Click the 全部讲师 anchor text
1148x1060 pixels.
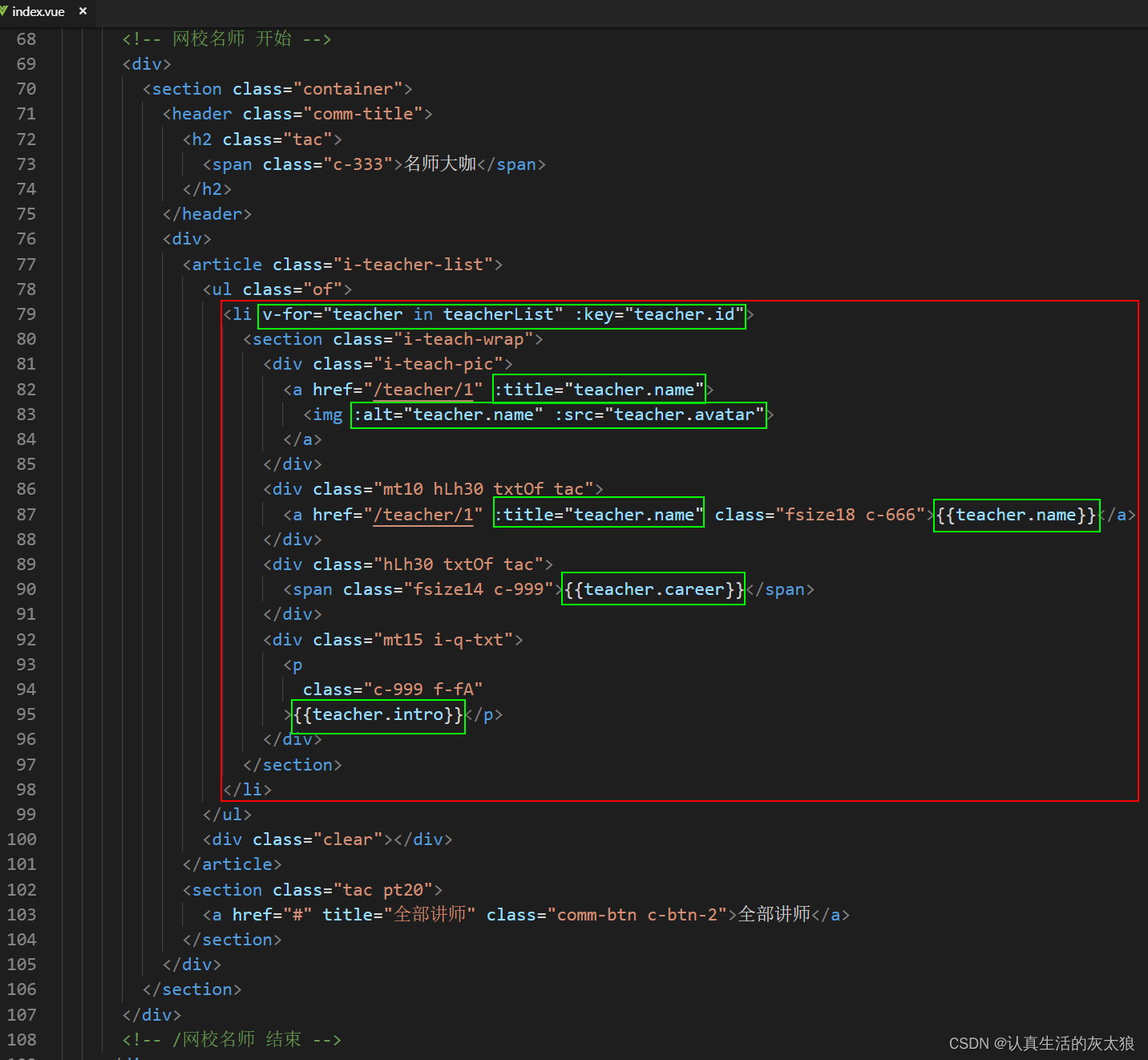point(774,915)
